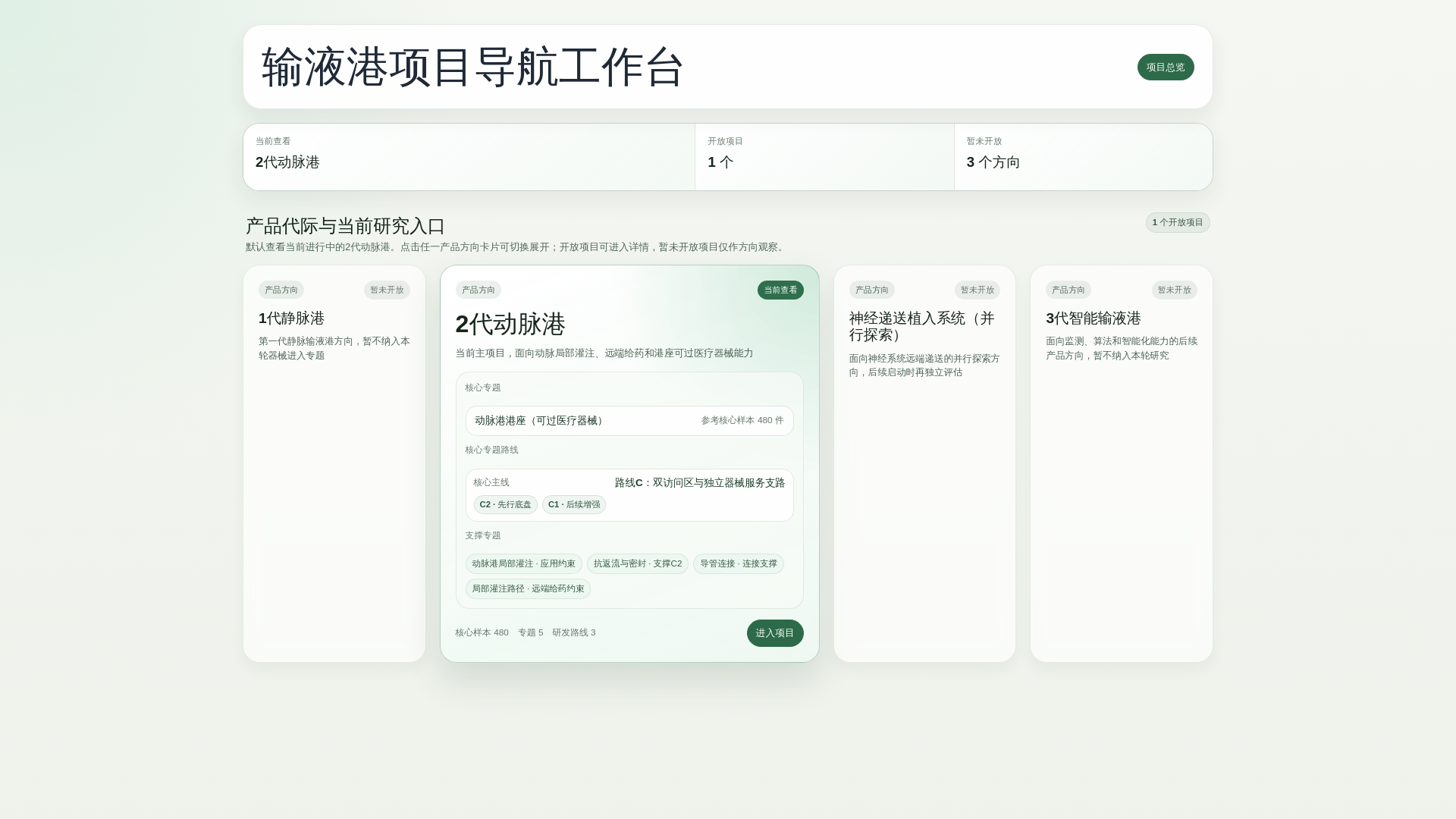
Task: Click the 进入项目 button
Action: click(775, 633)
